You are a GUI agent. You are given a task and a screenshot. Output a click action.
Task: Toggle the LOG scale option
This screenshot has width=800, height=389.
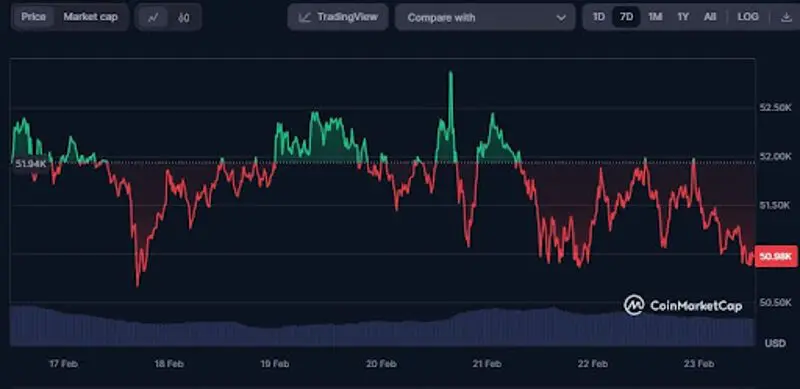[747, 17]
